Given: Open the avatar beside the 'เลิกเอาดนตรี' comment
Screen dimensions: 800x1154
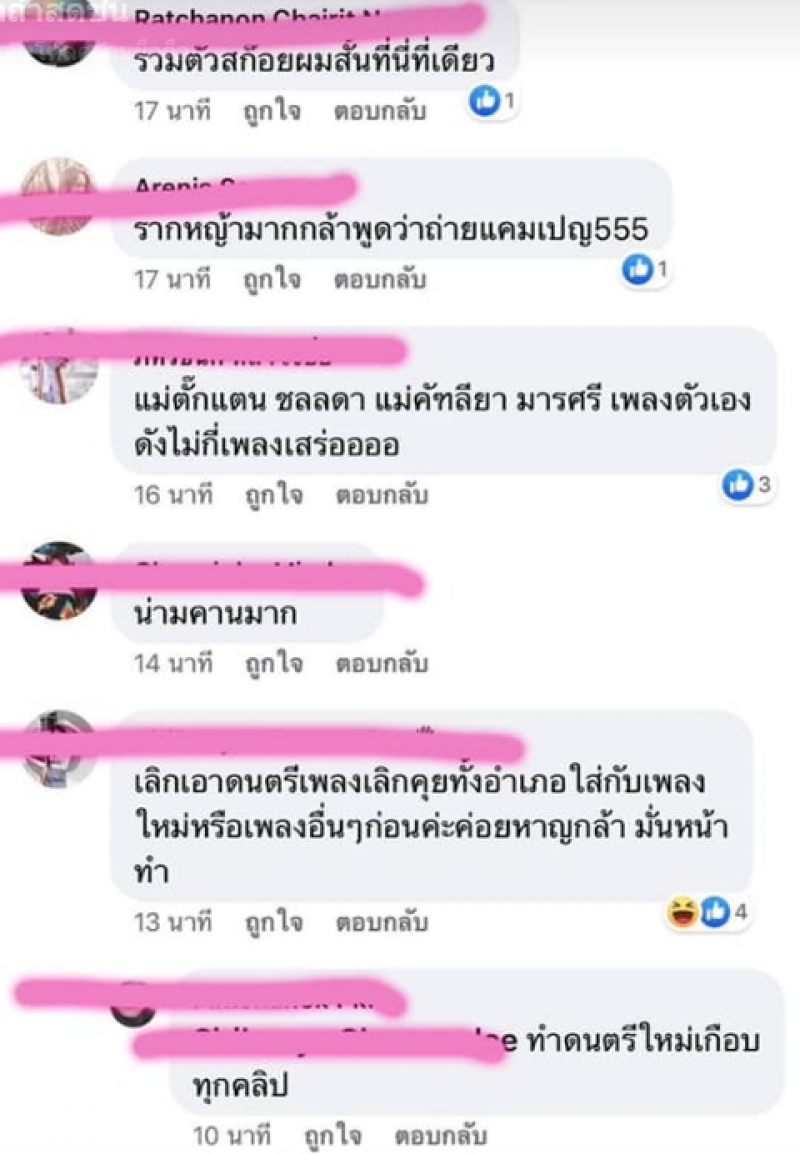Looking at the screenshot, I should (58, 749).
